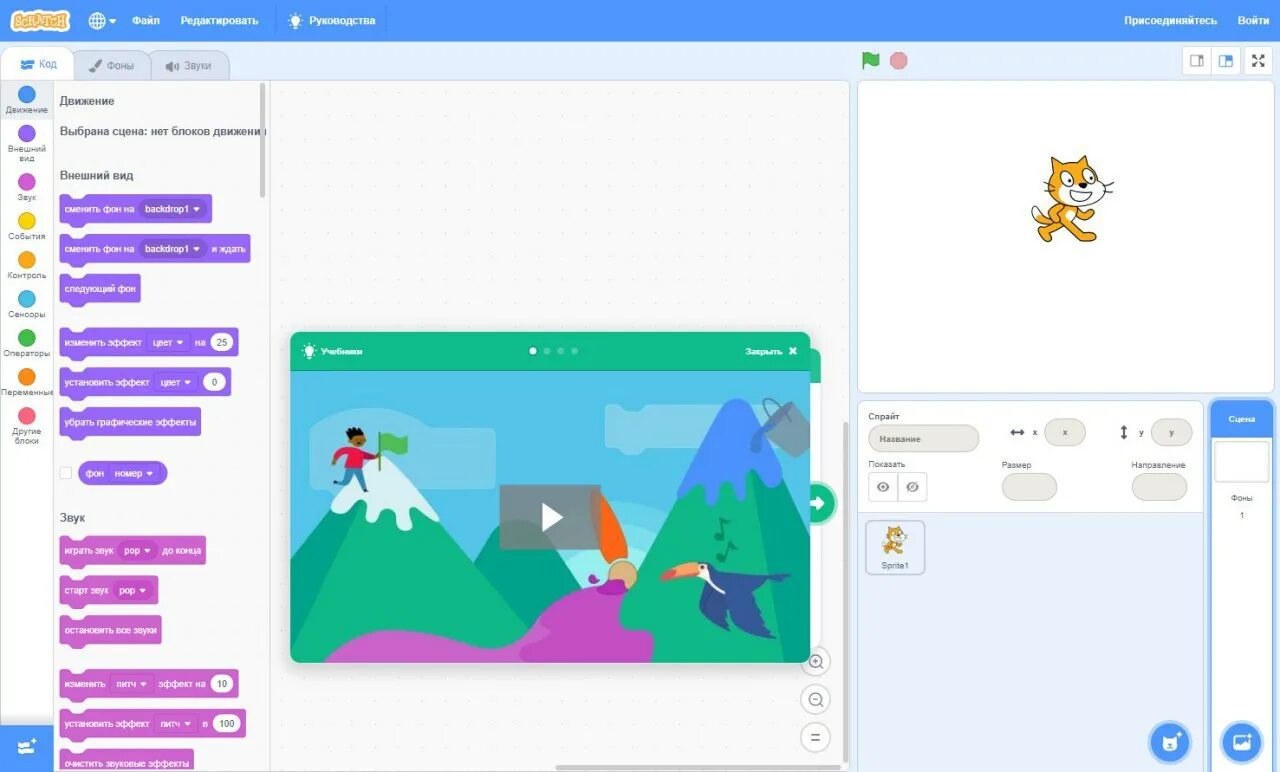Click the Войти link
Image resolution: width=1280 pixels, height=772 pixels.
point(1253,20)
